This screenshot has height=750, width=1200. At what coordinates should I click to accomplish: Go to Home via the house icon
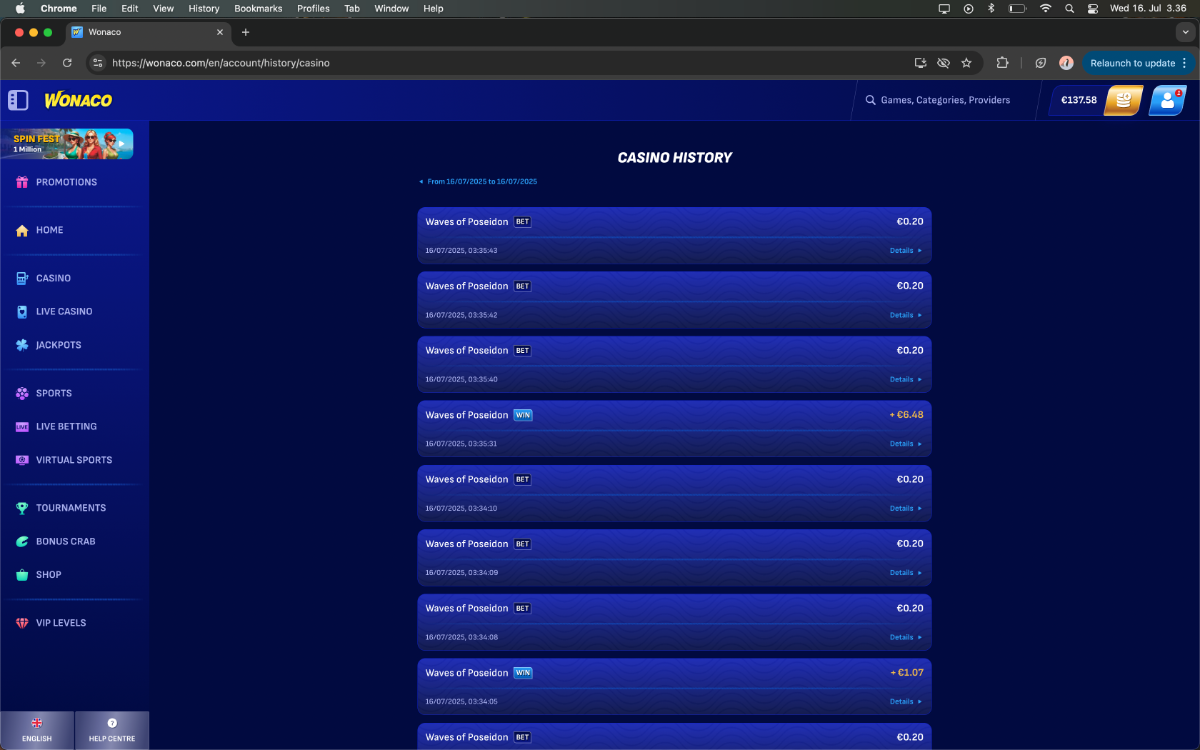(x=22, y=230)
